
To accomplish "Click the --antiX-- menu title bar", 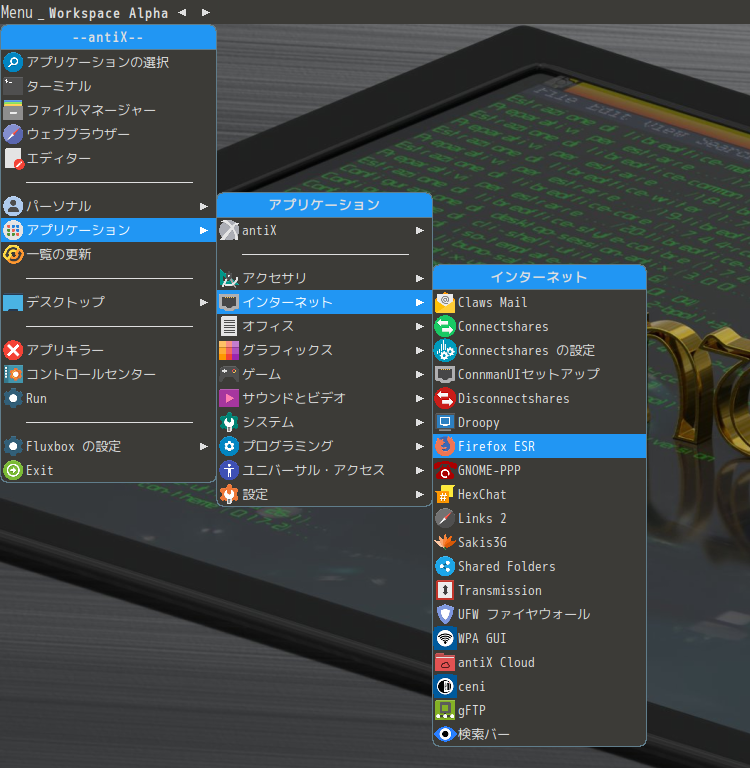I will [108, 37].
